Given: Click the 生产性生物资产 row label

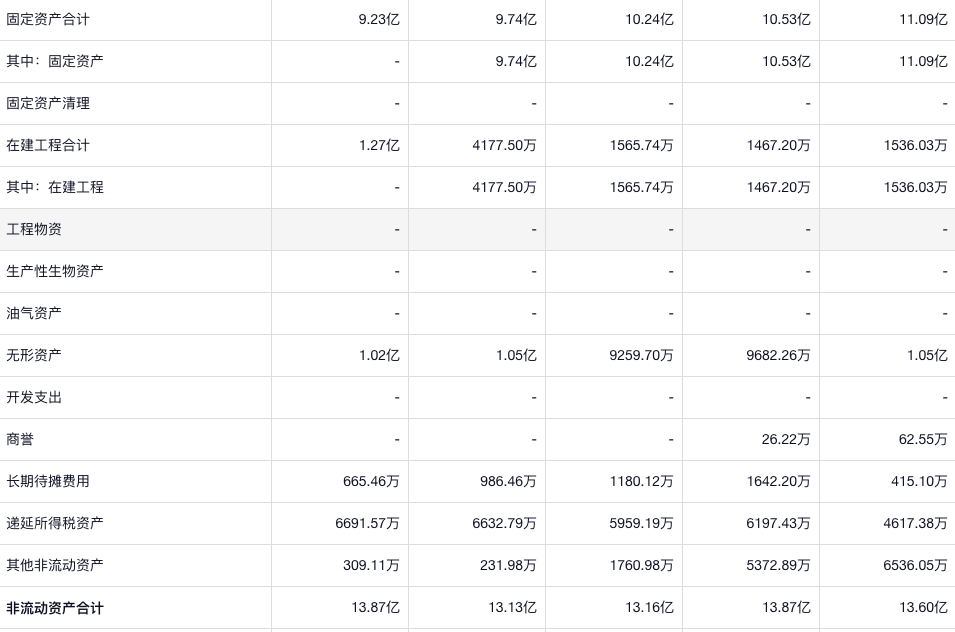Looking at the screenshot, I should coord(55,271).
